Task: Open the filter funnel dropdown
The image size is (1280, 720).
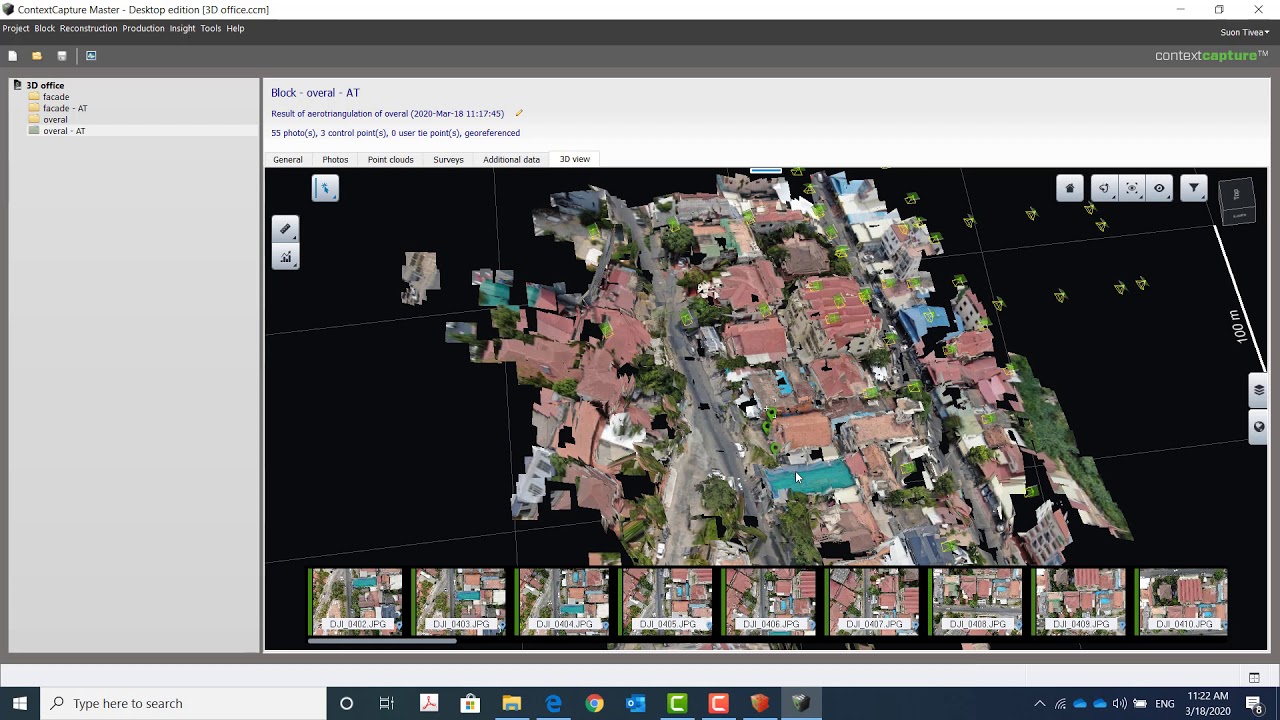Action: tap(1194, 188)
